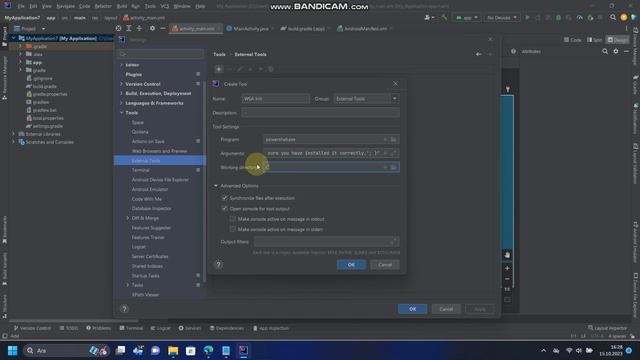Click the build hammer icon in toolbar
640x360 pixels.
[444, 18]
